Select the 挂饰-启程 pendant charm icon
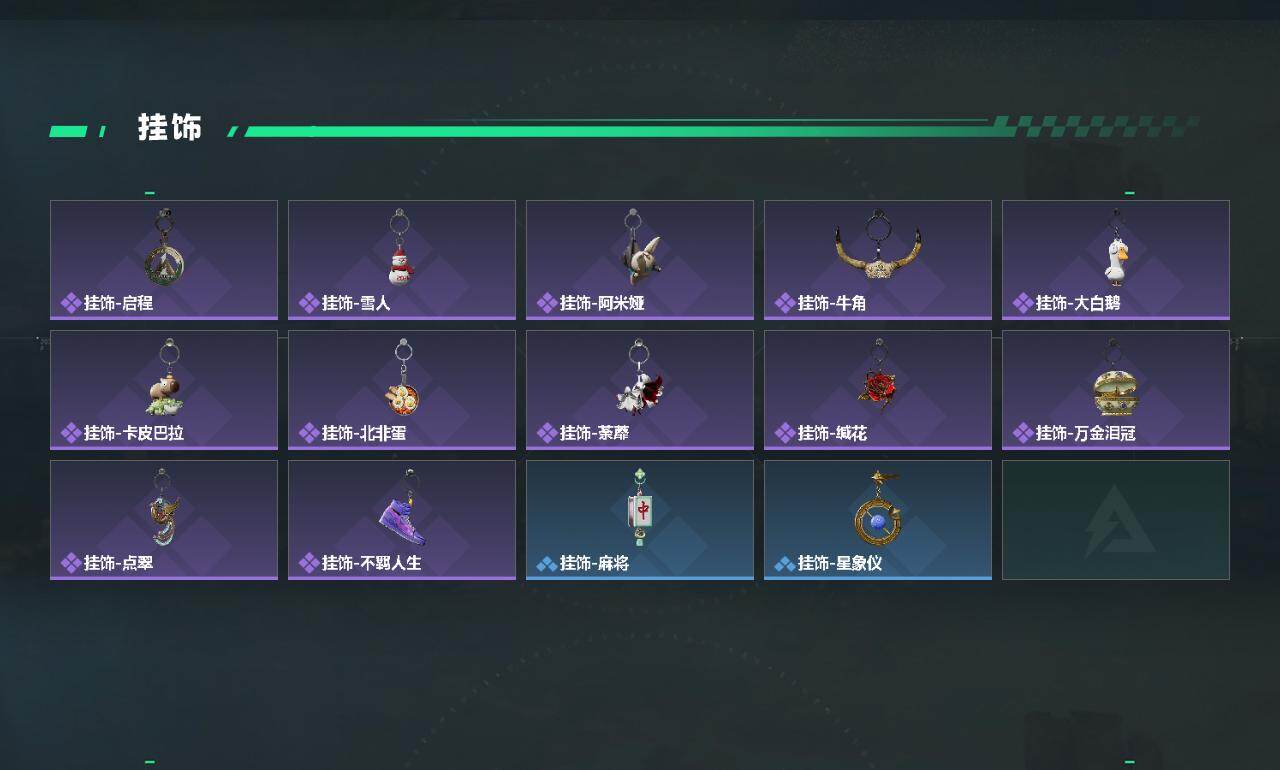1280x770 pixels. (x=164, y=249)
